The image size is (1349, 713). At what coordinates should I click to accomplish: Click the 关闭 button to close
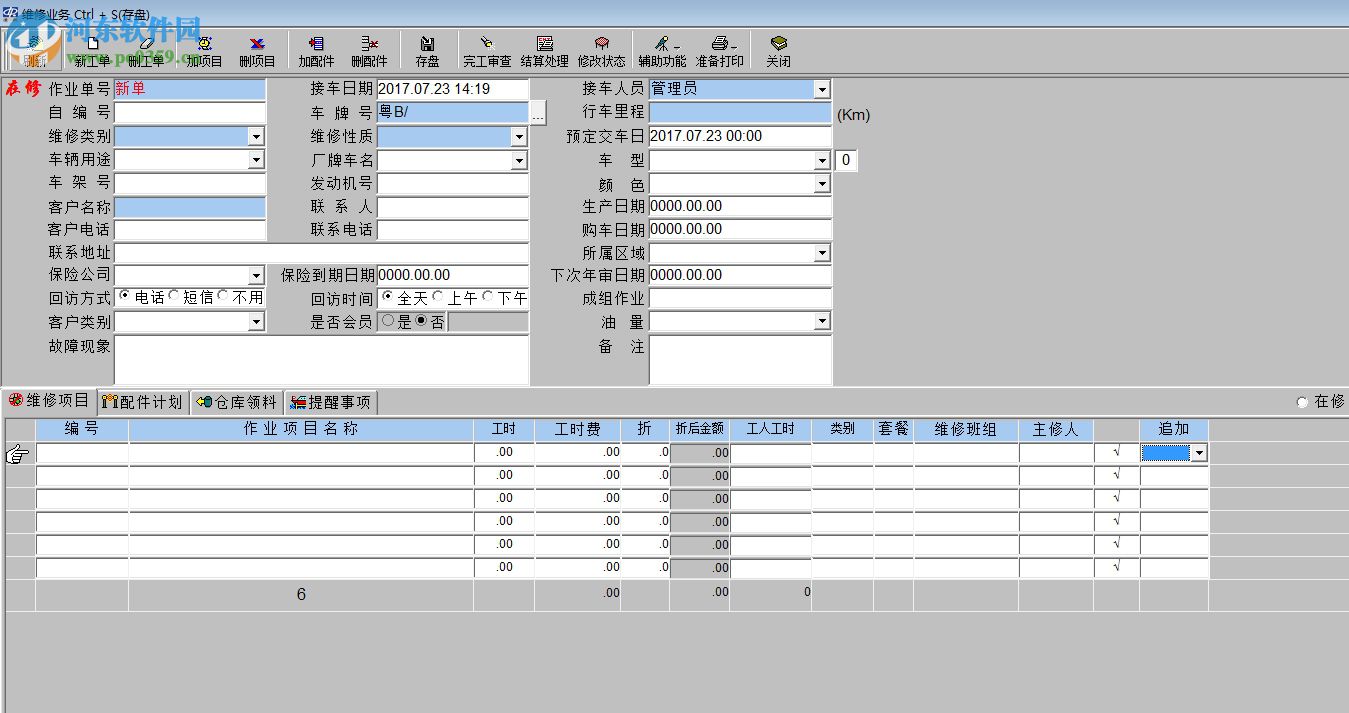coord(779,48)
